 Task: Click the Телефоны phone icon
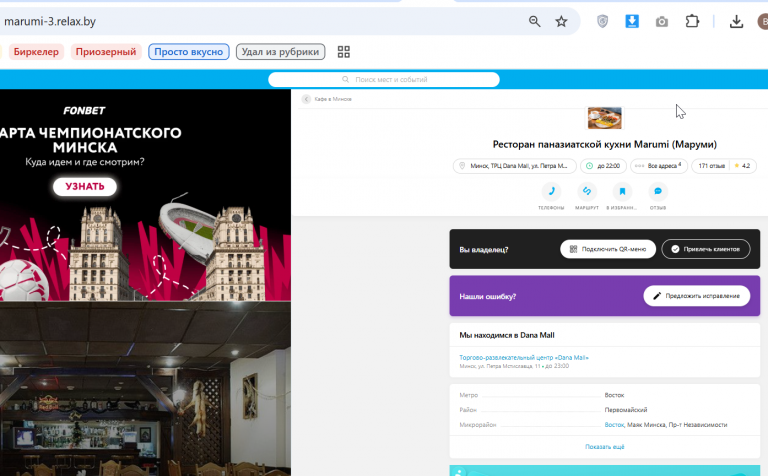[x=552, y=191]
